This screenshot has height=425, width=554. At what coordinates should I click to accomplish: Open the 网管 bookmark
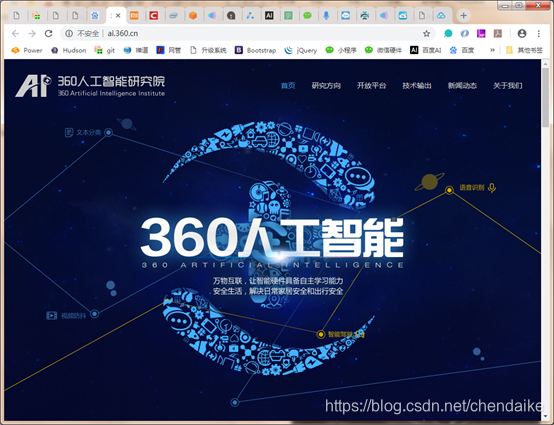pyautogui.click(x=169, y=50)
